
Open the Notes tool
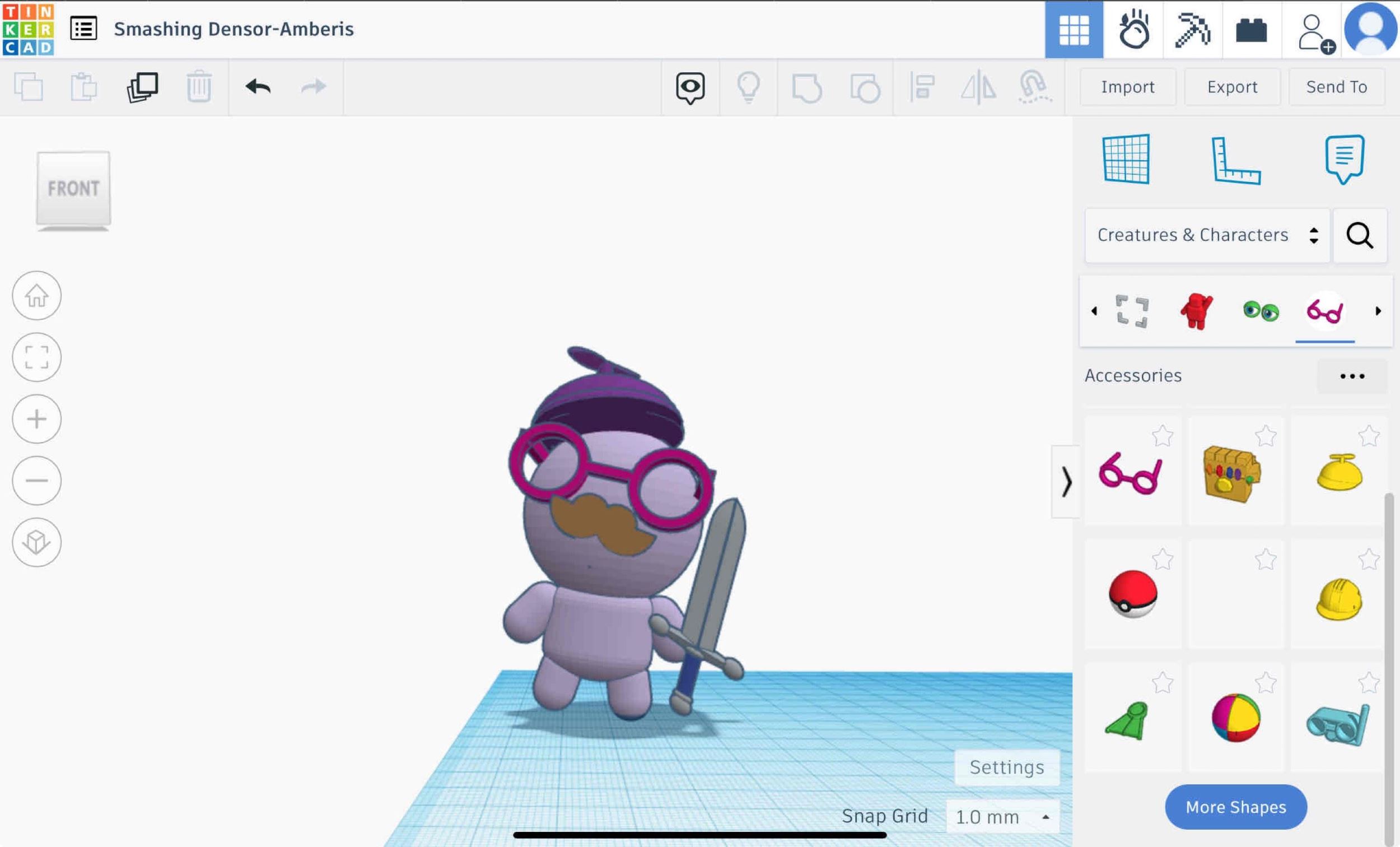pos(1344,159)
